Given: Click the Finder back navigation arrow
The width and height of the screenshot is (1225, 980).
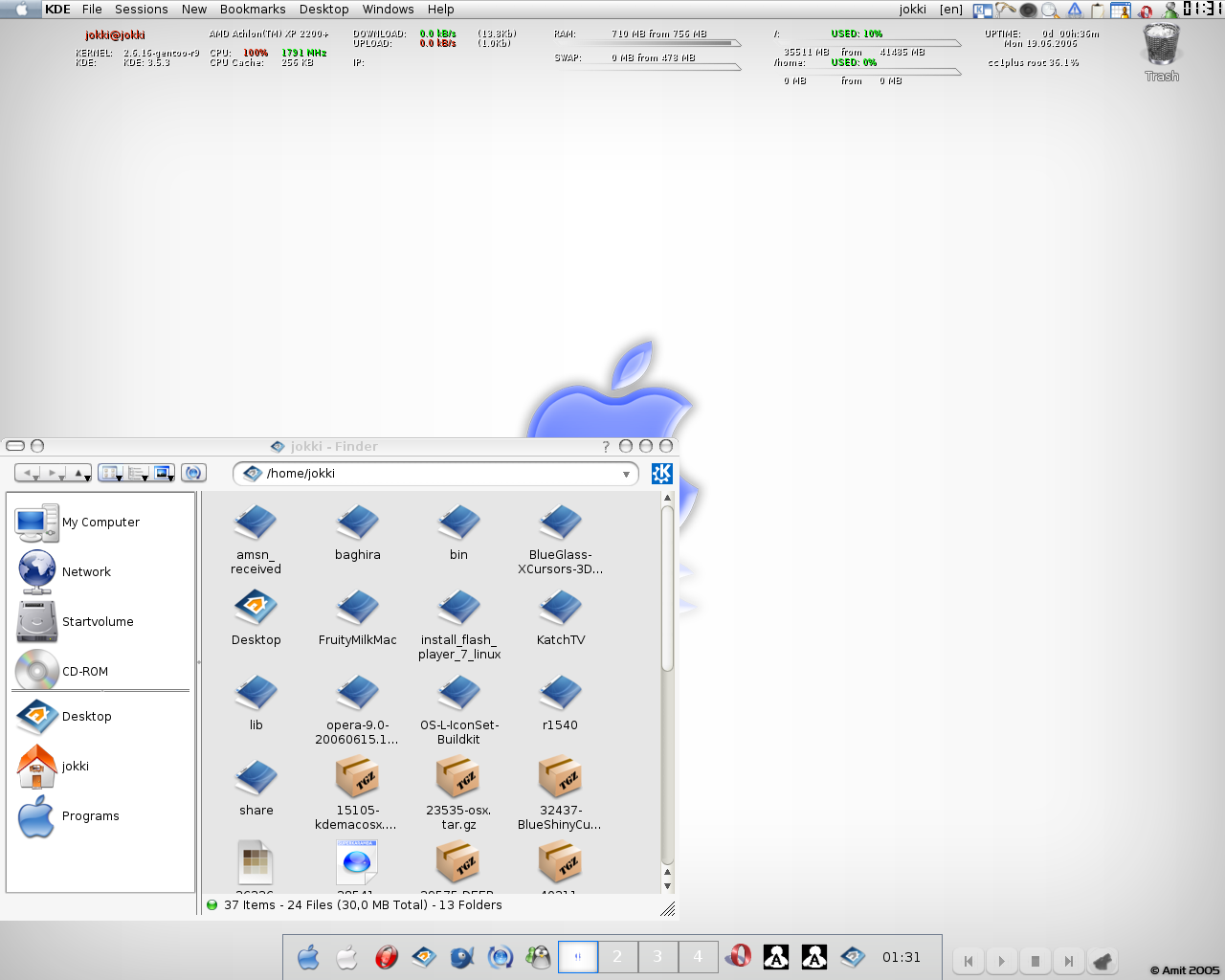Looking at the screenshot, I should [x=29, y=473].
